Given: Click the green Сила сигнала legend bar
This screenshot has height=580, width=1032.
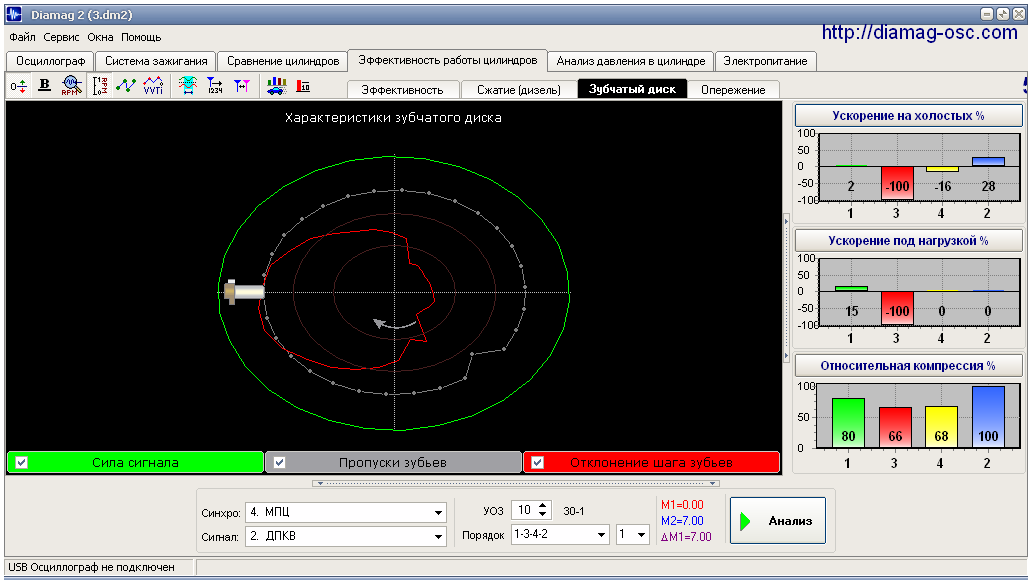Looking at the screenshot, I should [x=135, y=462].
